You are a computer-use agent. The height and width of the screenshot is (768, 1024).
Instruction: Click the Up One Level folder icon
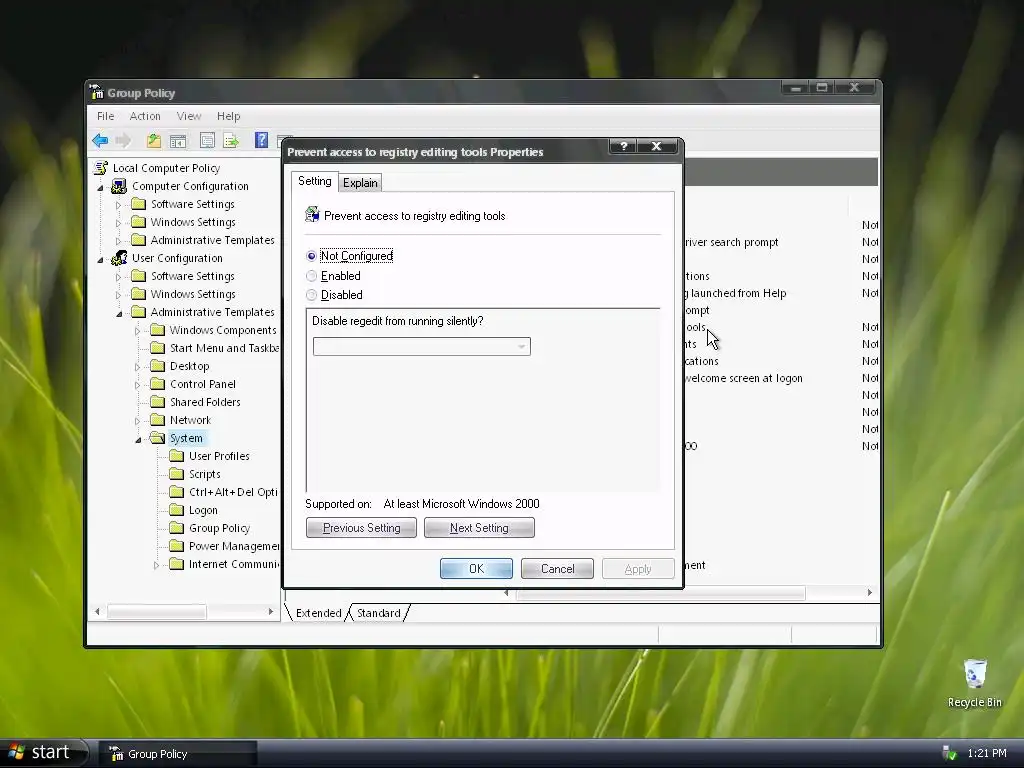pos(153,140)
